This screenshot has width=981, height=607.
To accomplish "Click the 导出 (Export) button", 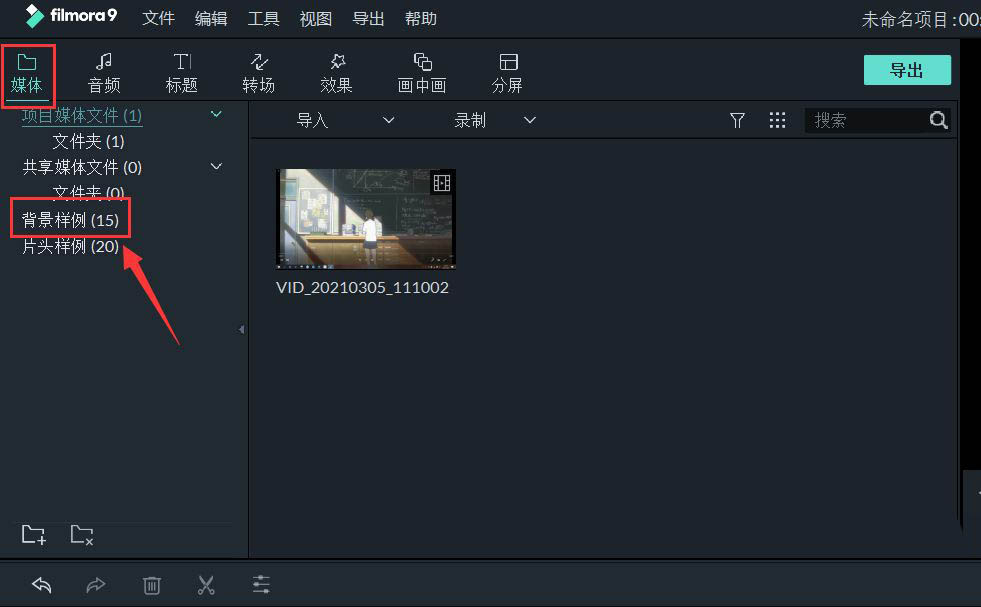I will click(x=906, y=70).
